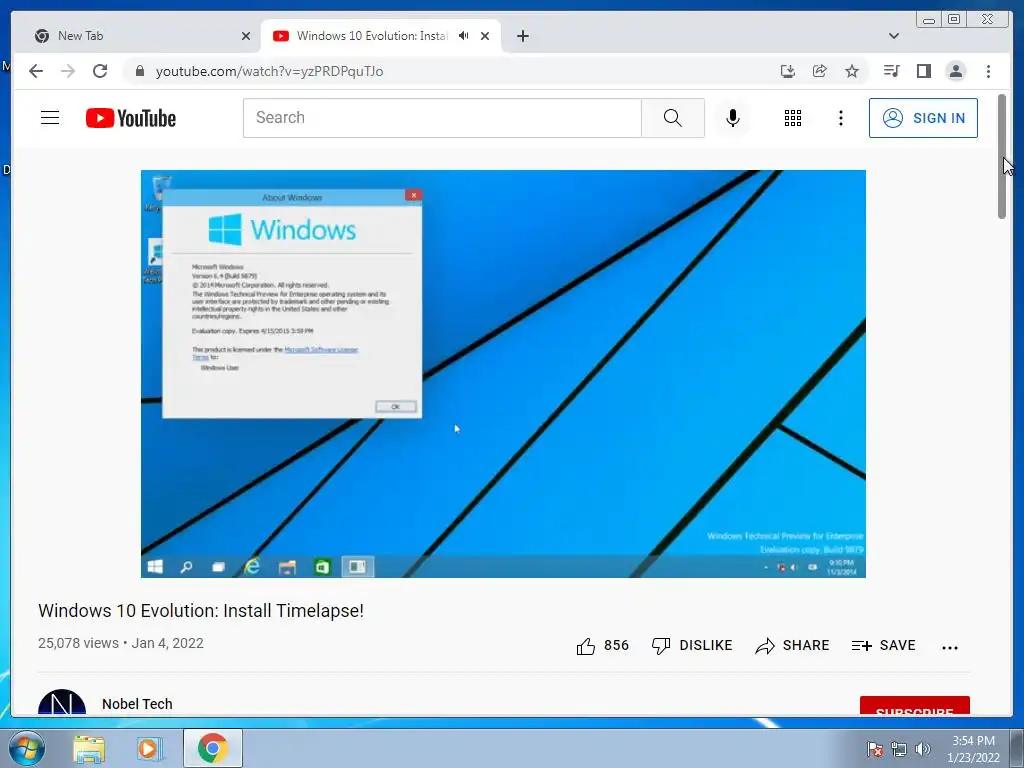Viewport: 1024px width, 768px height.
Task: Click the browser forward arrow
Action: point(68,71)
